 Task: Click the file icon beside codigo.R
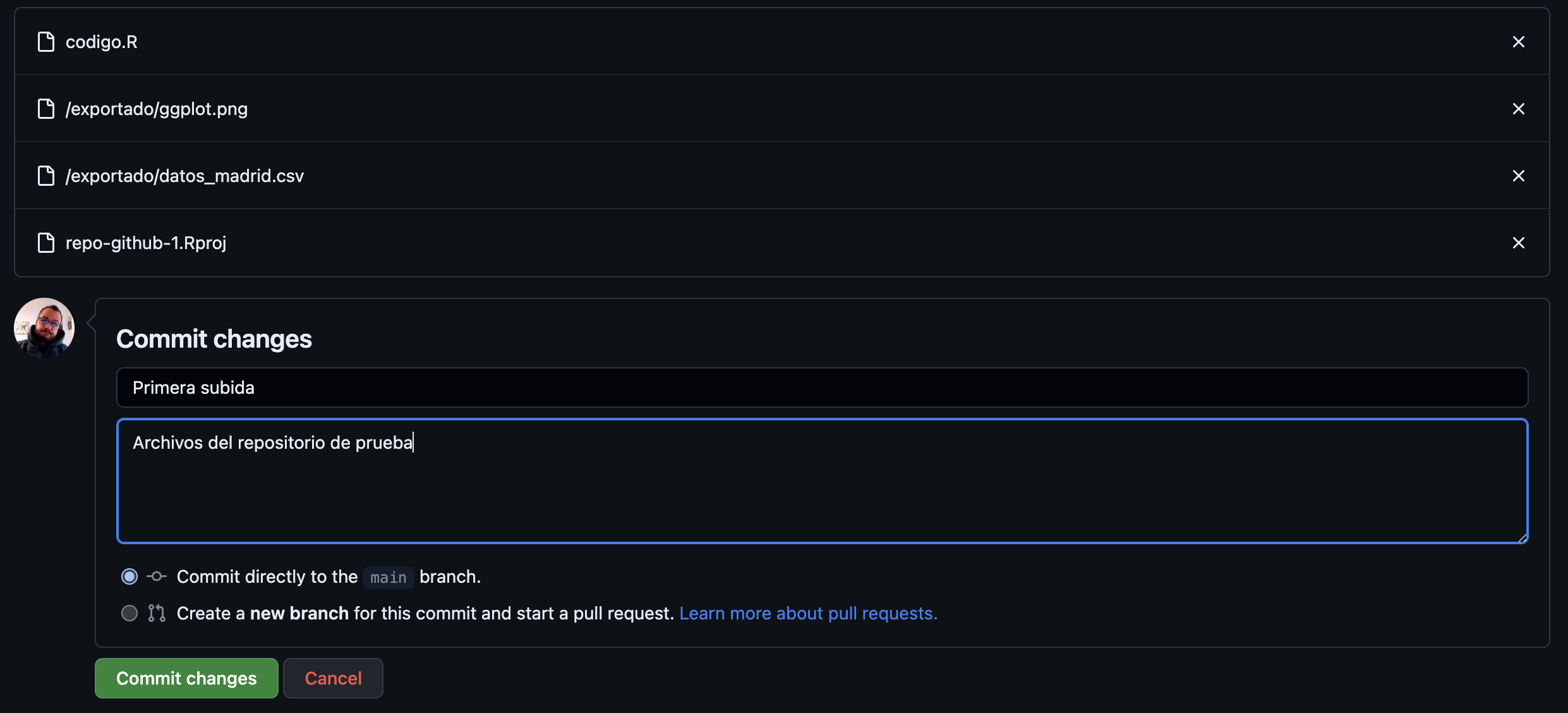[46, 42]
